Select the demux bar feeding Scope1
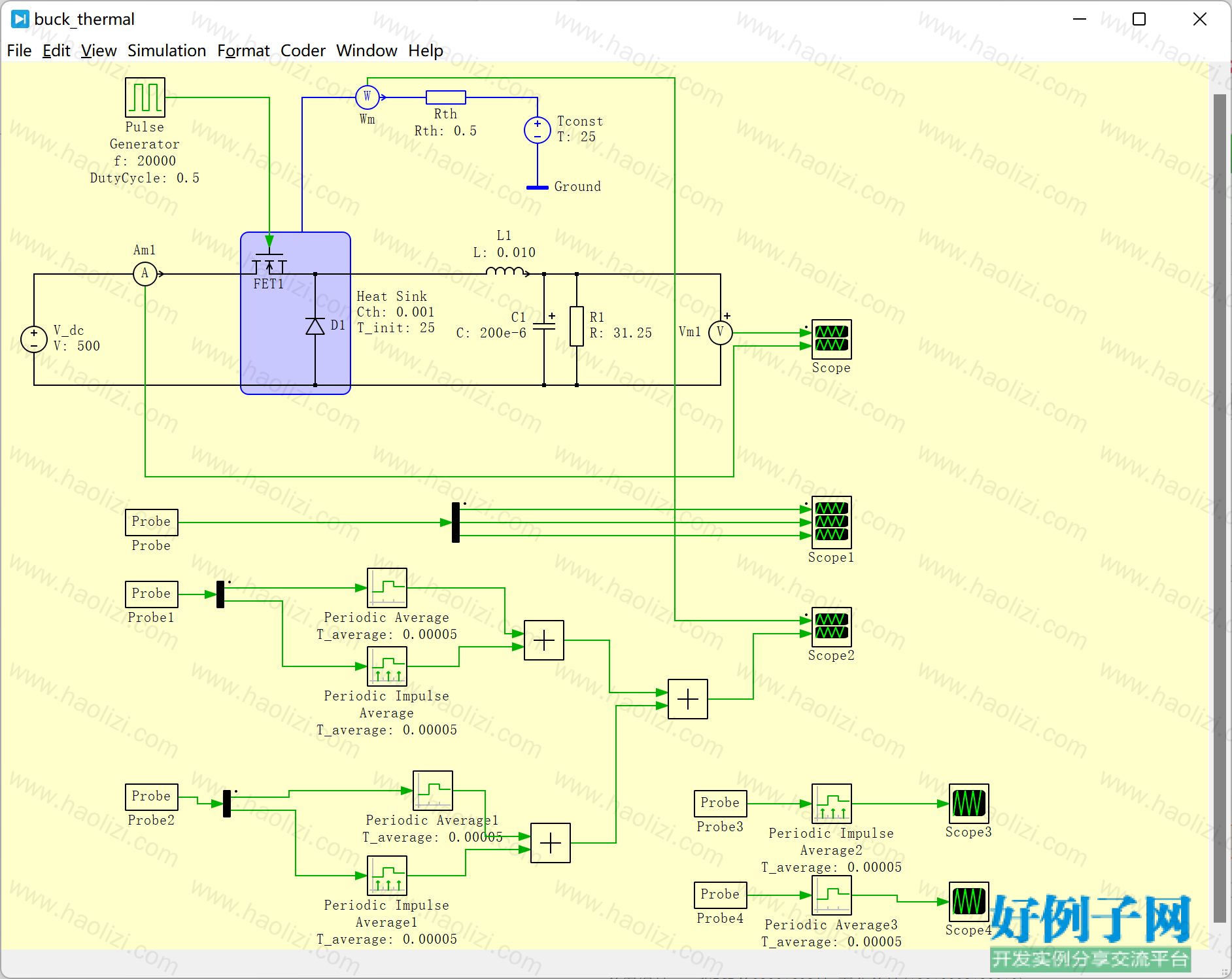This screenshot has height=979, width=1232. (x=456, y=523)
